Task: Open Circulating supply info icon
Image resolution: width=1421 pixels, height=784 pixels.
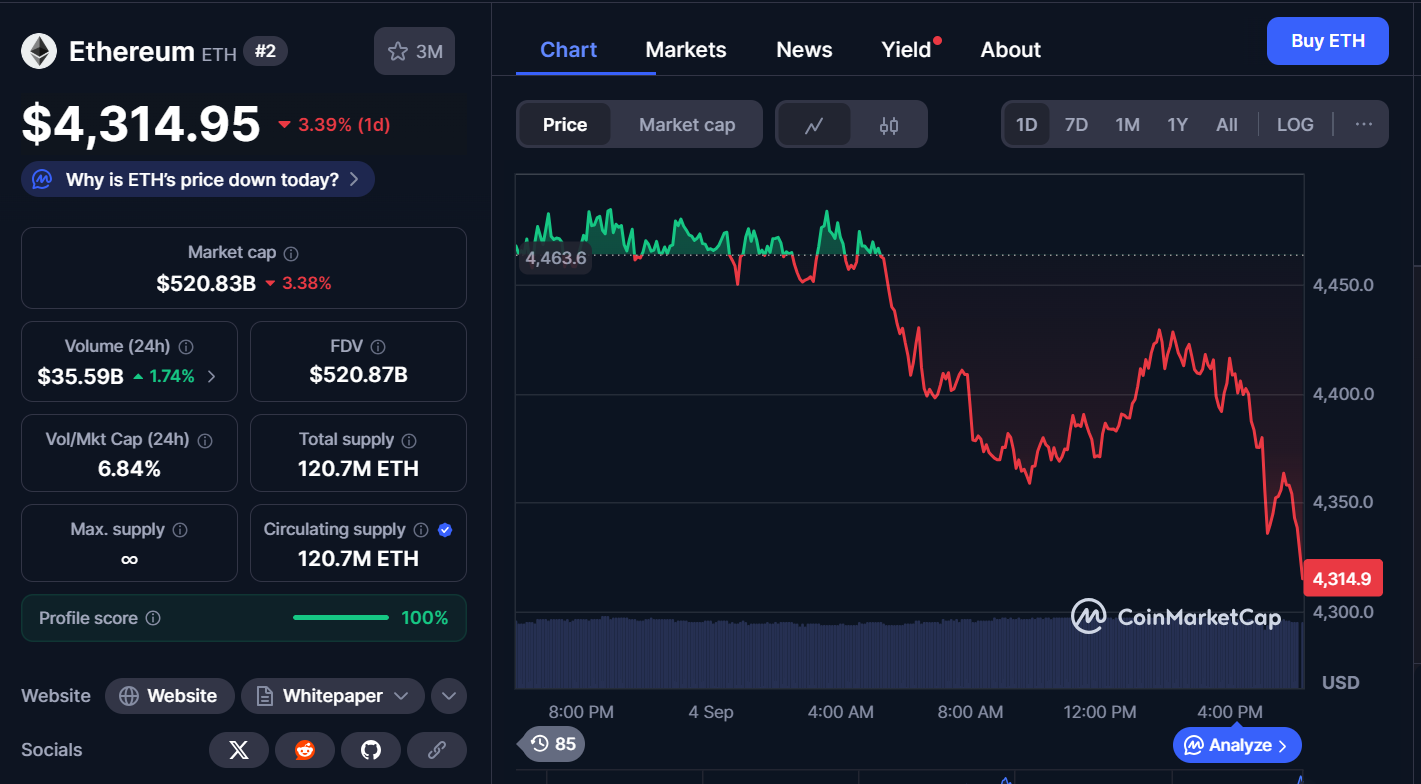Action: tap(421, 530)
